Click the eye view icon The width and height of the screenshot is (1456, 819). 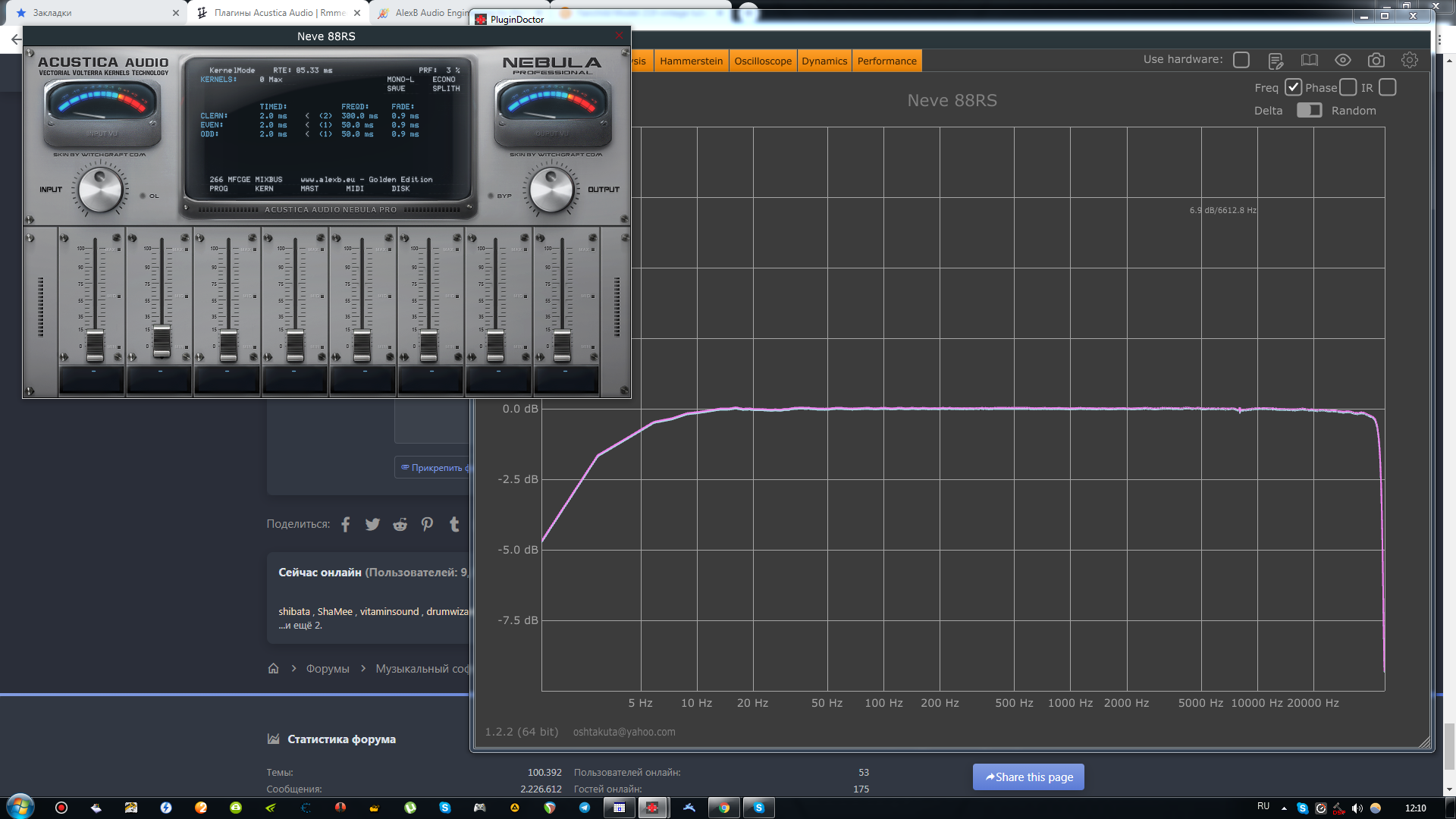[x=1343, y=61]
